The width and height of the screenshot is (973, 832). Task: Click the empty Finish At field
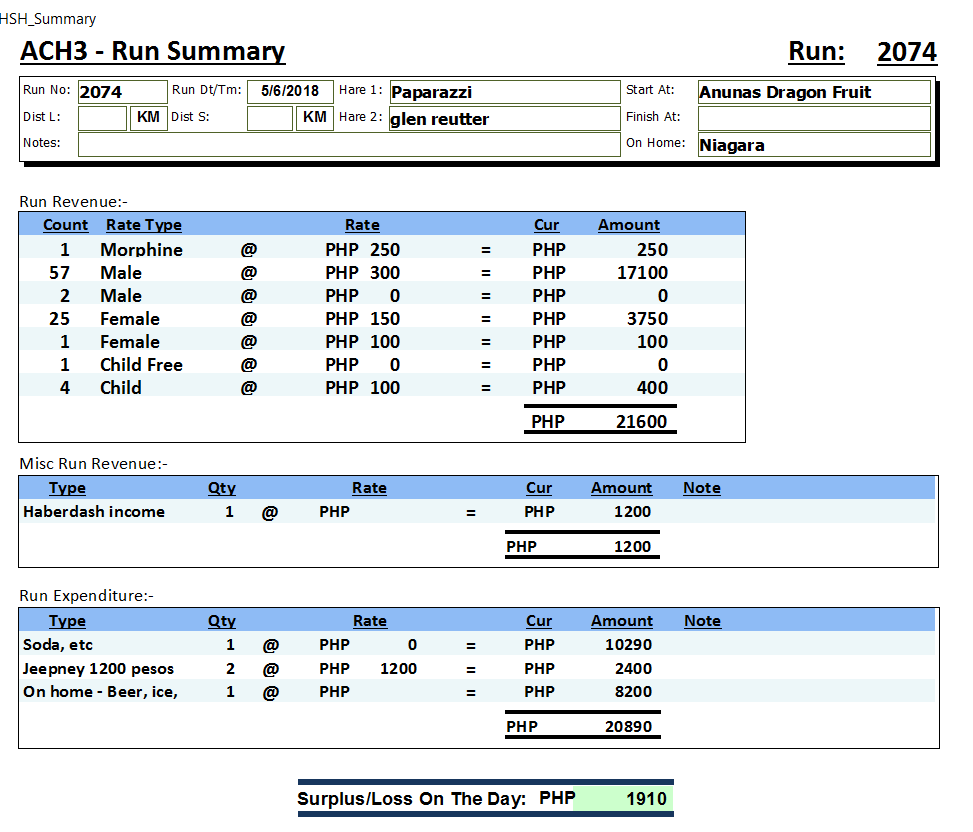(813, 118)
